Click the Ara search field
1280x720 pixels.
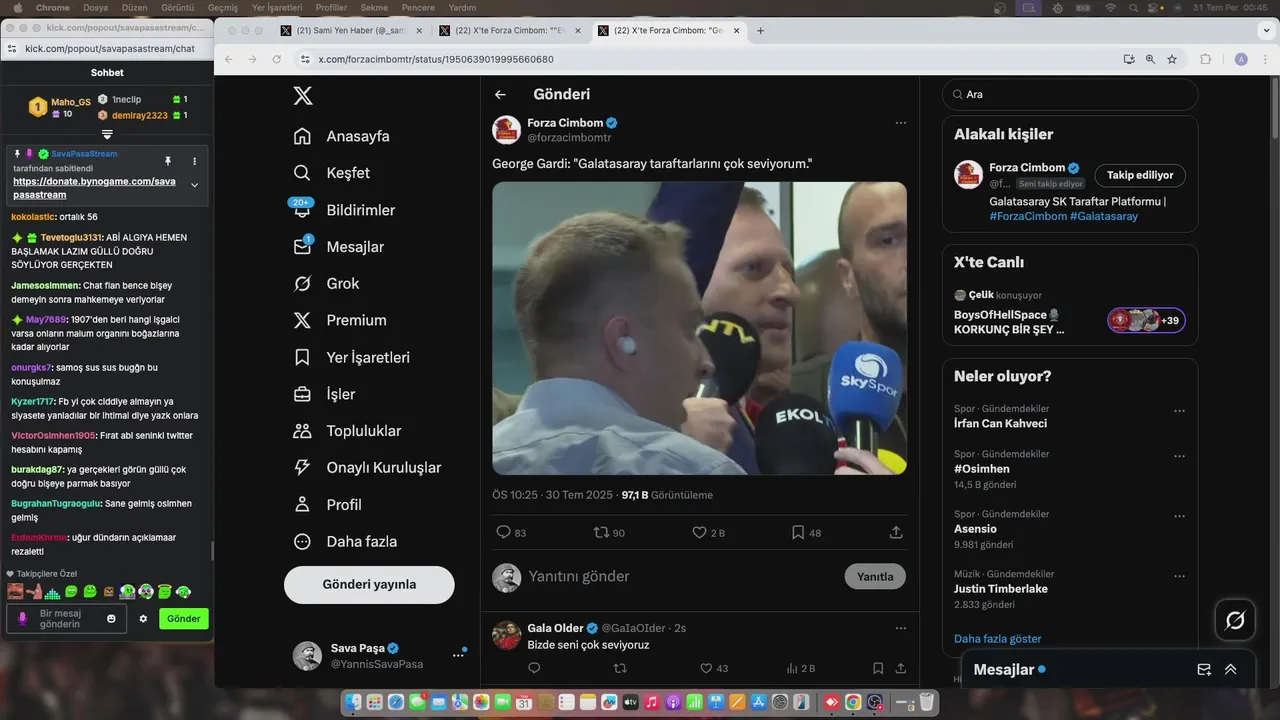1070,94
